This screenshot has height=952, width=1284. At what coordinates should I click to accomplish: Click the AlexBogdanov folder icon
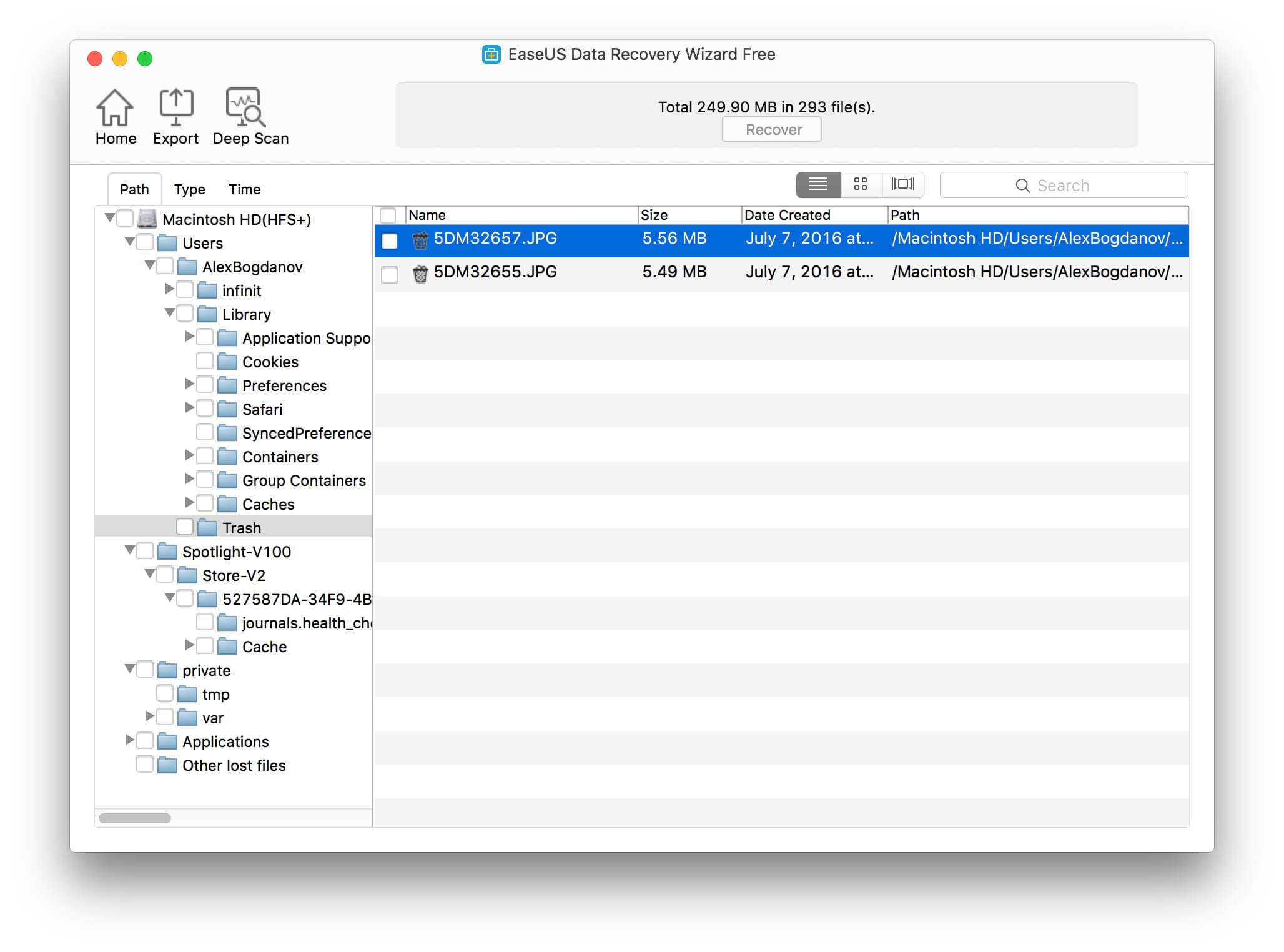click(x=187, y=266)
